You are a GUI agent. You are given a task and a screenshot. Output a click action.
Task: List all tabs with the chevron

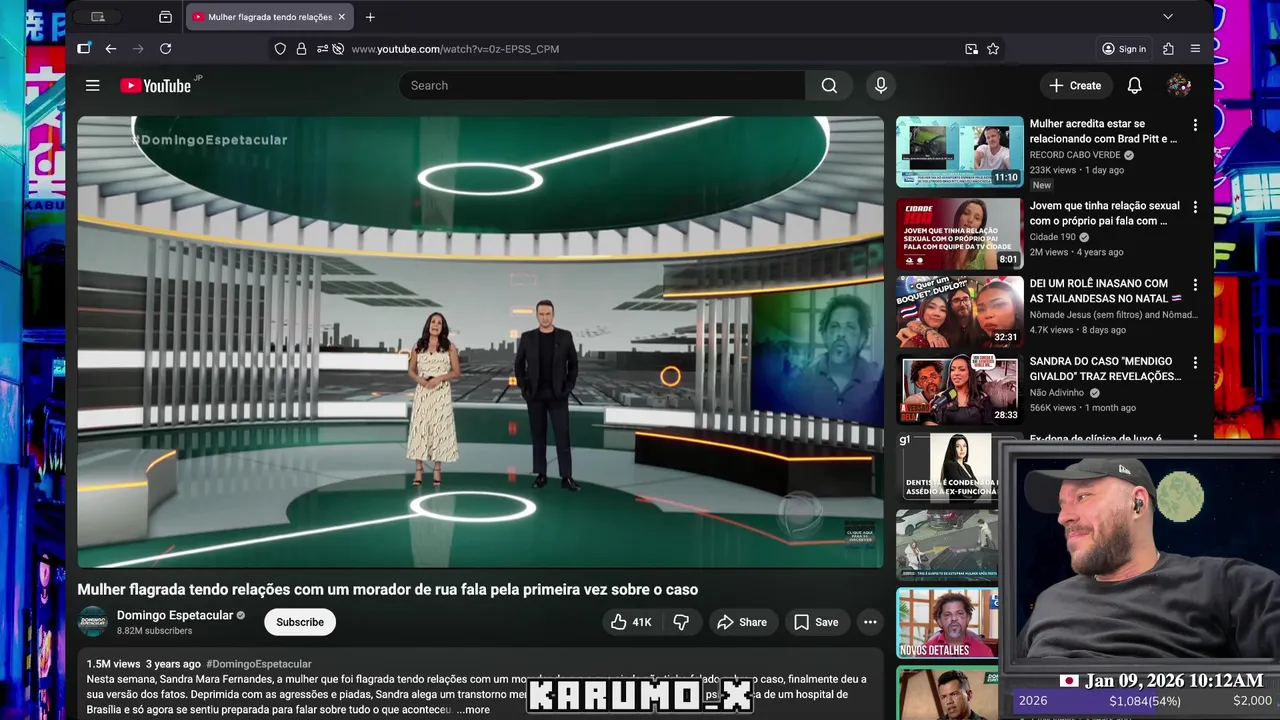pos(1167,17)
